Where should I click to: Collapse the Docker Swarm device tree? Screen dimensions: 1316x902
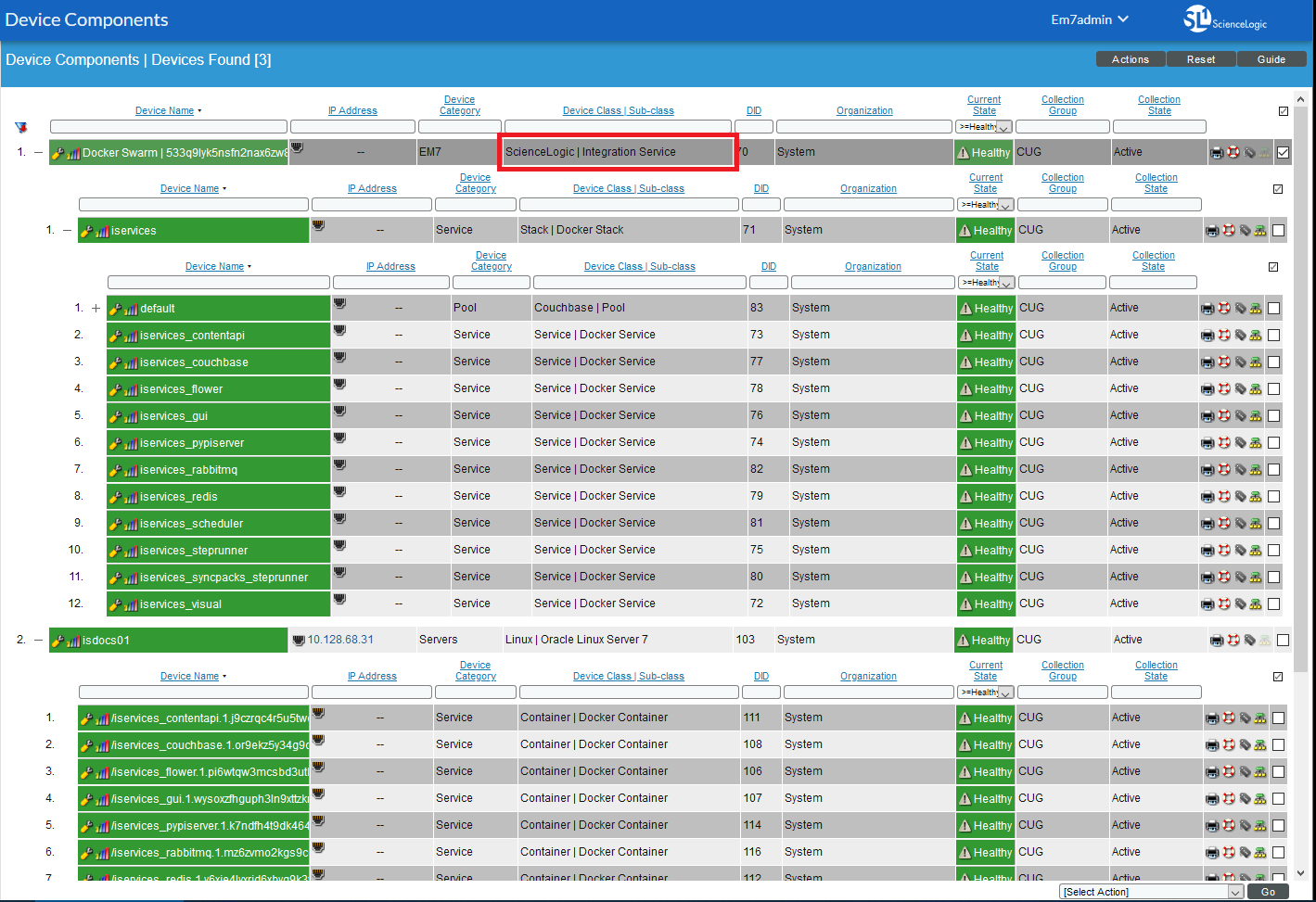(x=39, y=153)
